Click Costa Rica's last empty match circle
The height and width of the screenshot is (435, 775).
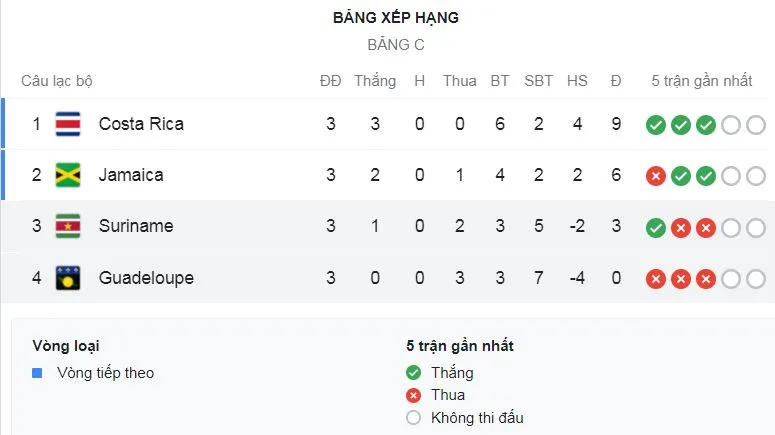pos(755,125)
